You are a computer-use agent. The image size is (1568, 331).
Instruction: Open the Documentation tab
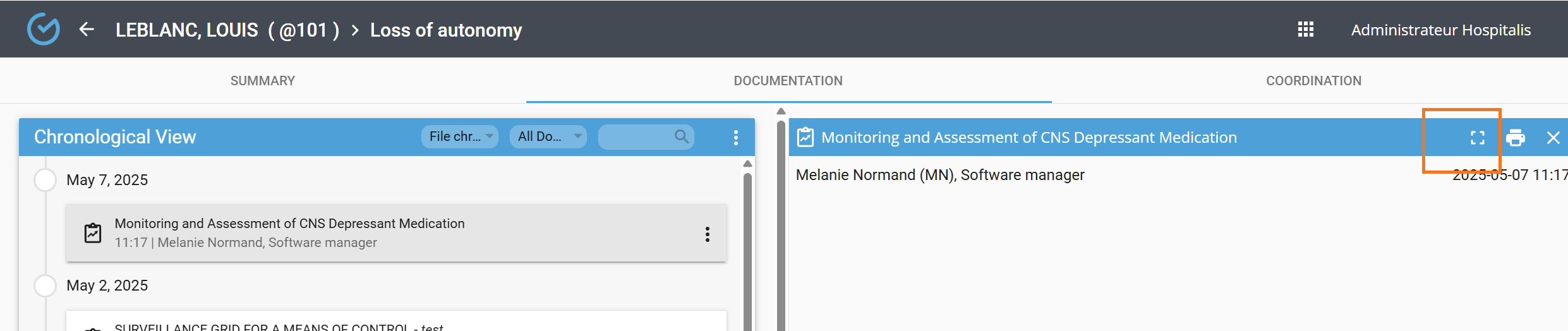(x=788, y=81)
